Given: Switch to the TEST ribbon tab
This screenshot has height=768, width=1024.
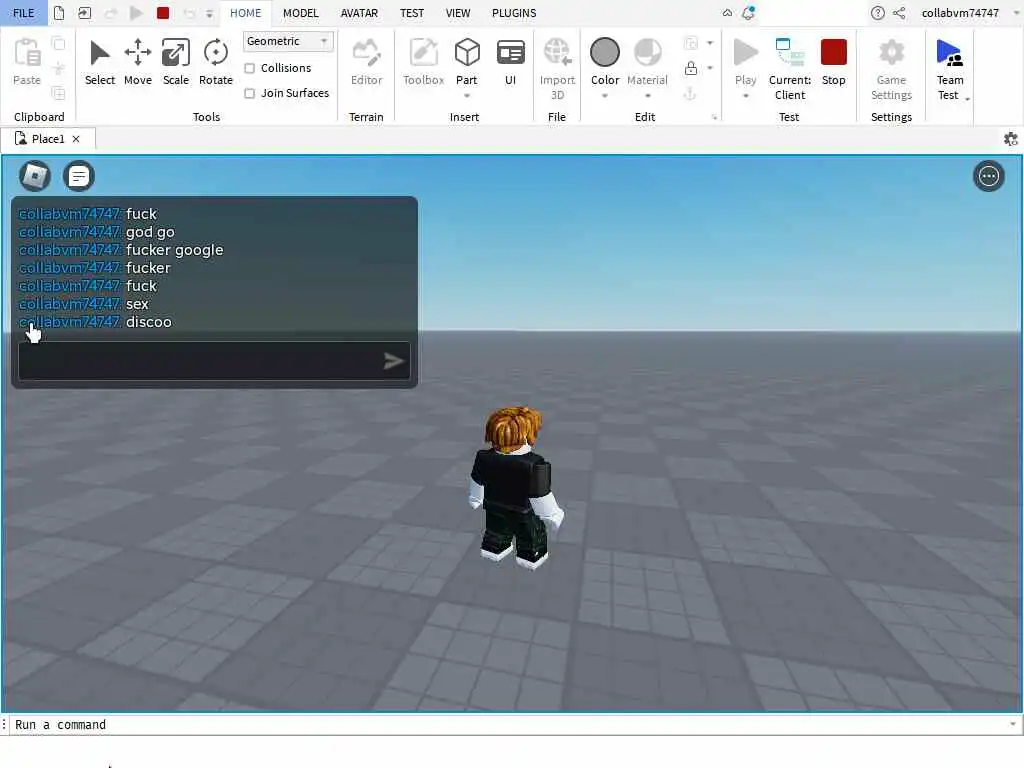Looking at the screenshot, I should [411, 13].
